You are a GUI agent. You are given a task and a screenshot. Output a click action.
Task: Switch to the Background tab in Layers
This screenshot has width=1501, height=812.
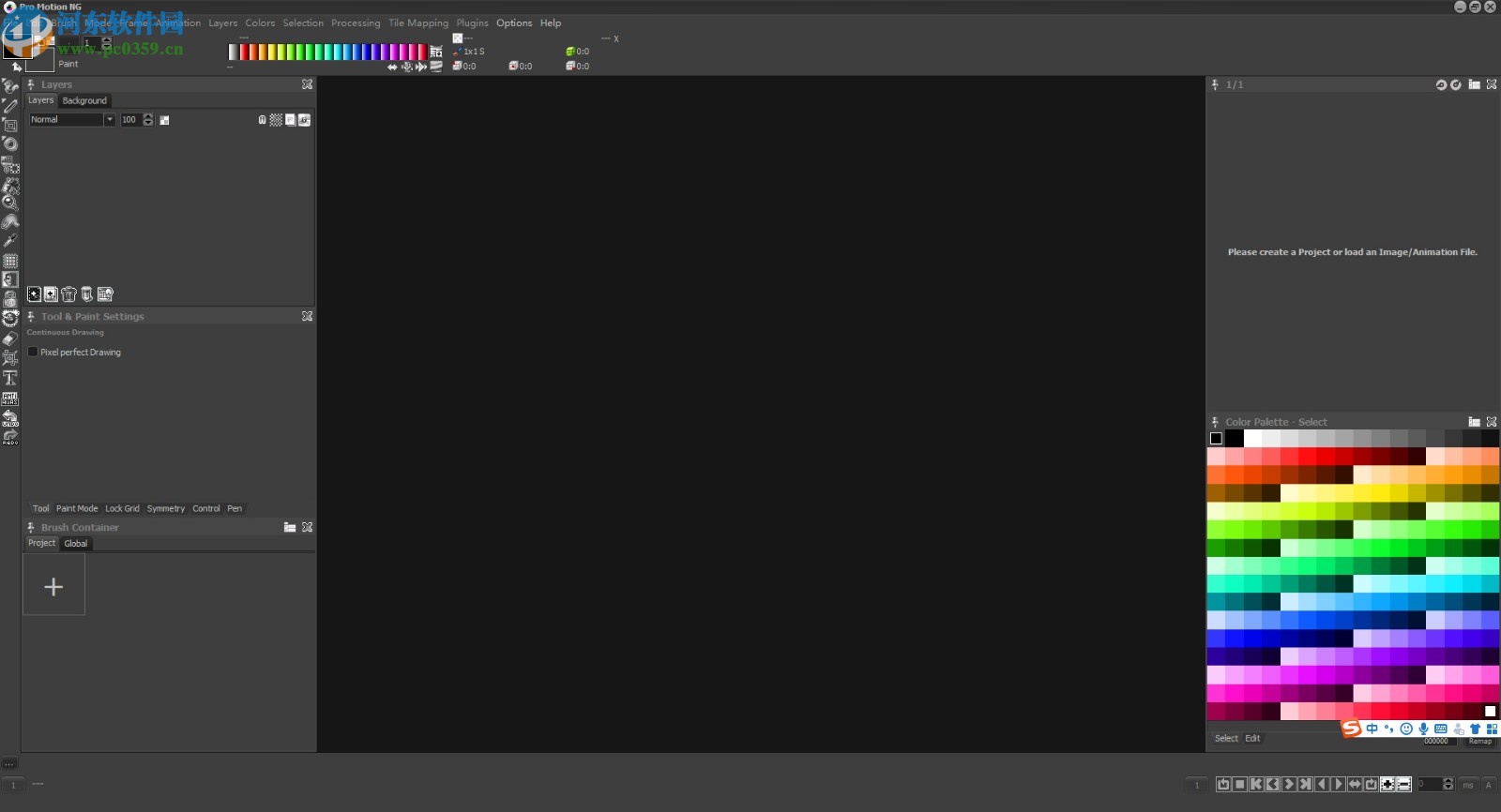pyautogui.click(x=84, y=100)
